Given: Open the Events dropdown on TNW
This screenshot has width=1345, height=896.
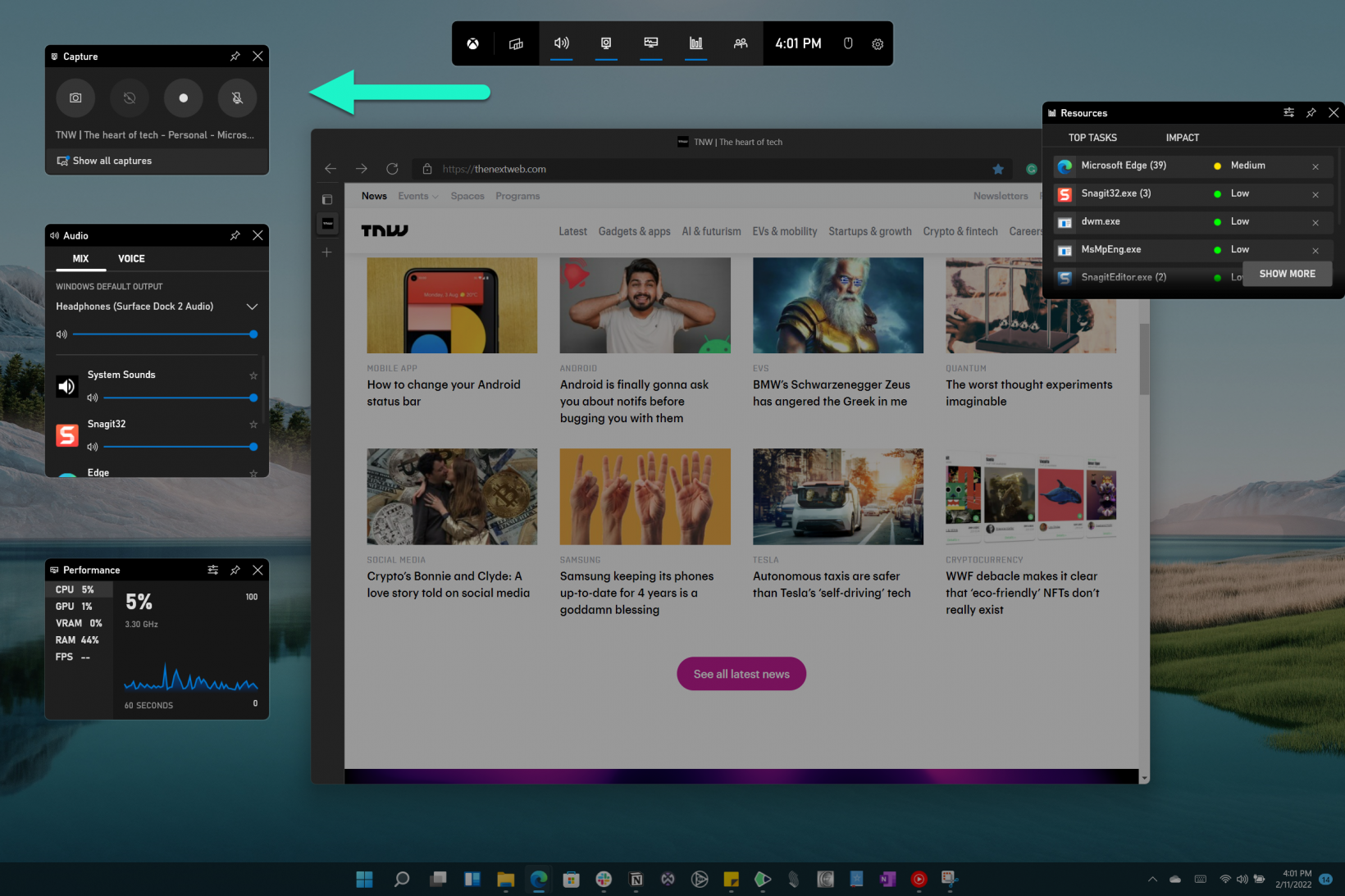Looking at the screenshot, I should click(418, 196).
